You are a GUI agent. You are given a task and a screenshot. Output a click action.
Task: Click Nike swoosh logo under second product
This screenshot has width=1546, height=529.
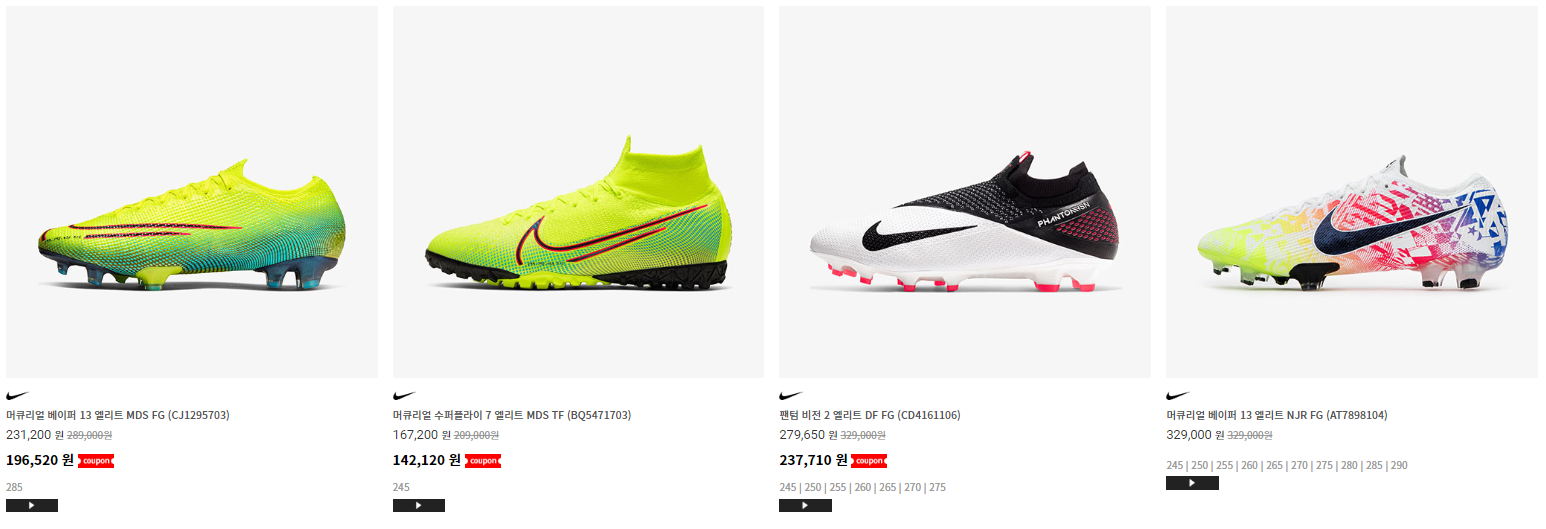[405, 396]
